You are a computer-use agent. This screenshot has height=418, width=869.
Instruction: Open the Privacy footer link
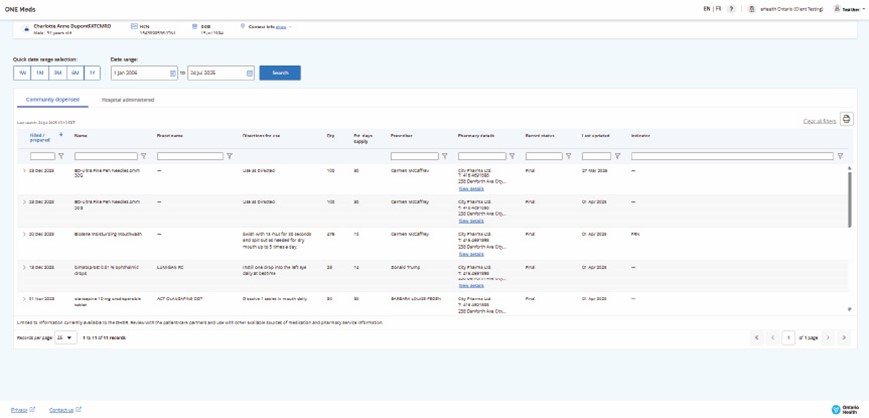coord(19,410)
